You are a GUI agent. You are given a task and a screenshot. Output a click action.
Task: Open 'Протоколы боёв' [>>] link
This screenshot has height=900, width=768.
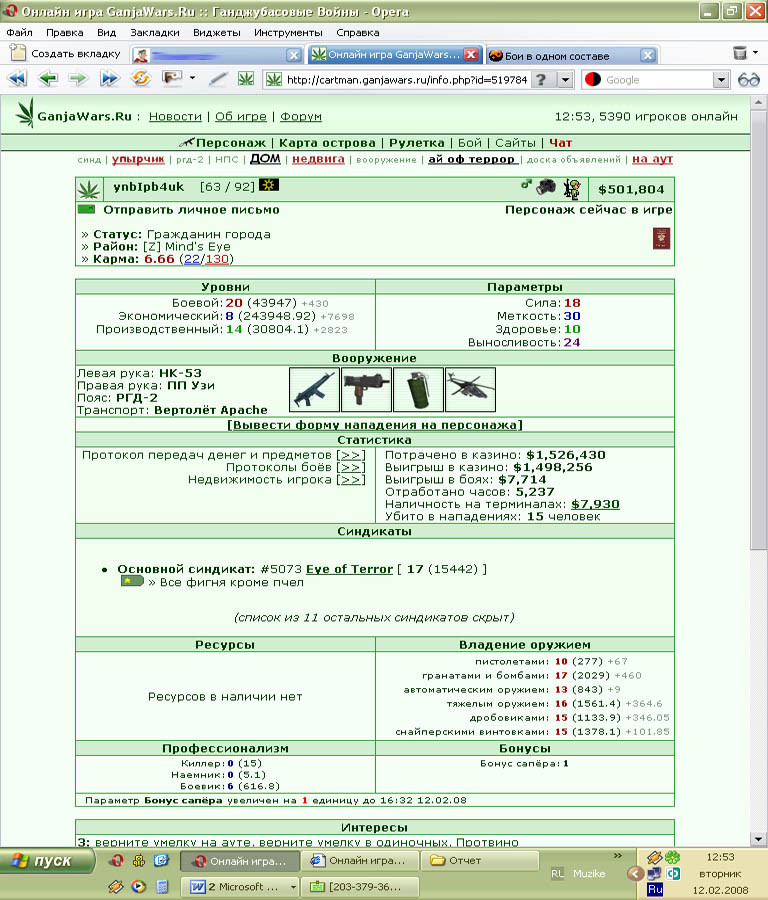(x=351, y=467)
